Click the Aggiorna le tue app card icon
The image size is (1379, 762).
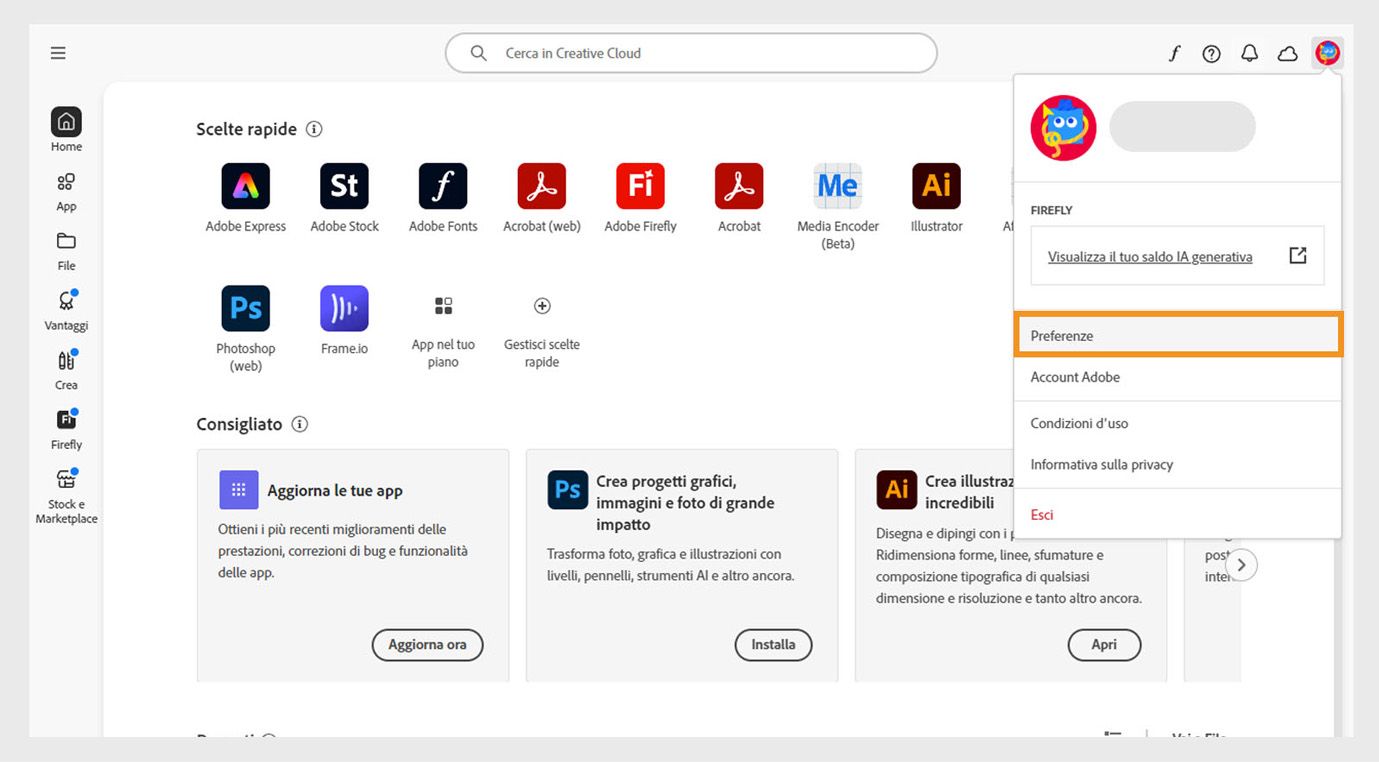[239, 490]
